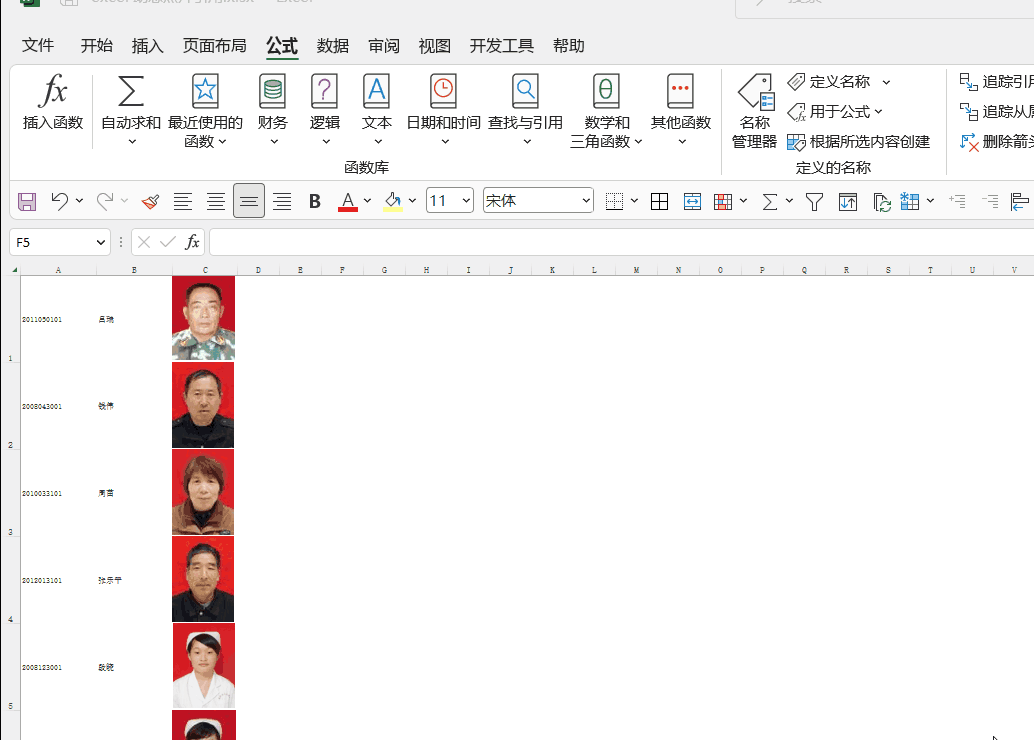Click the fx button in formula bar

pos(192,242)
